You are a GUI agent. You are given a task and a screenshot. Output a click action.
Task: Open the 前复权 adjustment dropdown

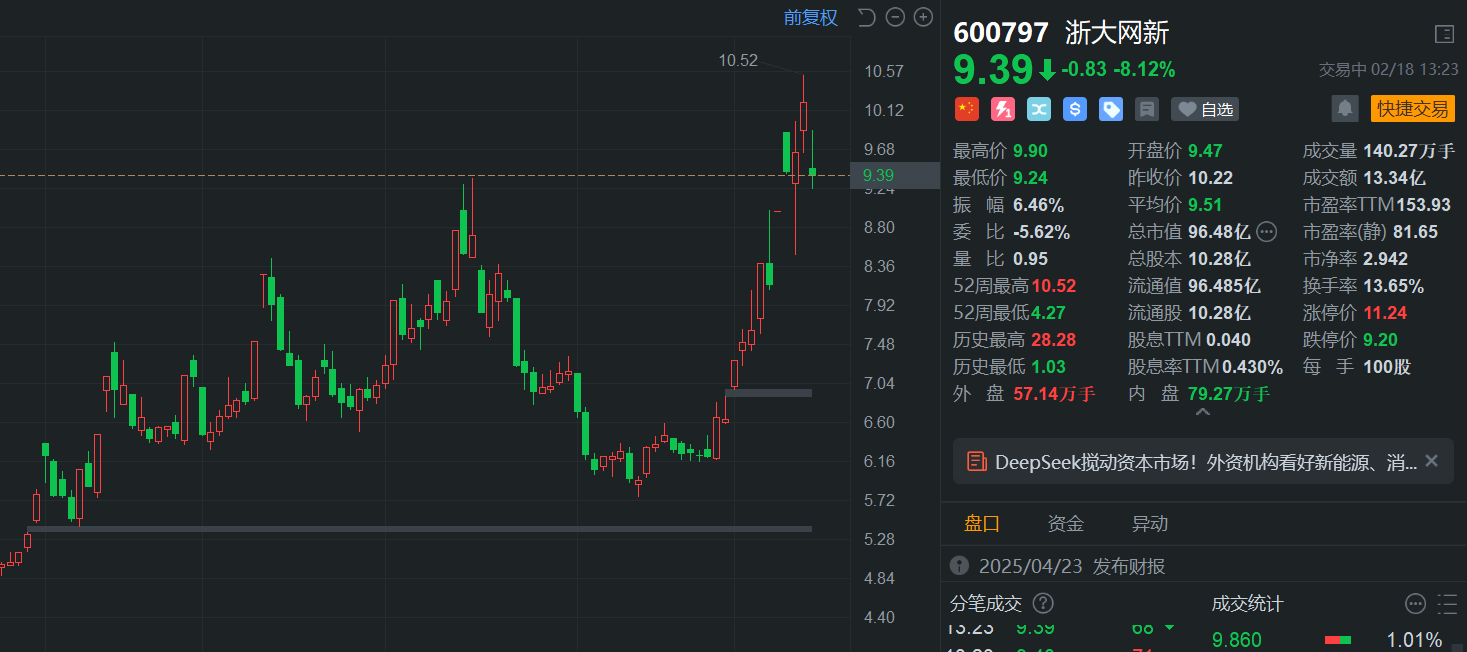coord(810,17)
